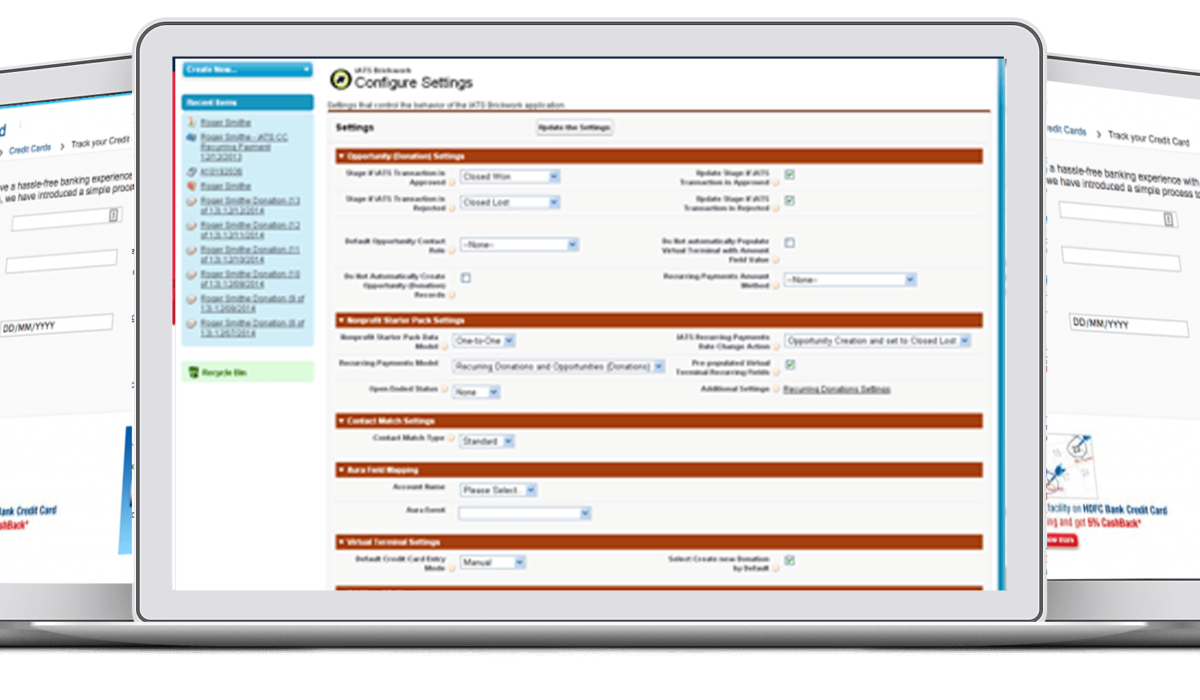The height and width of the screenshot is (700, 1200).
Task: Open the Recurring Donations Settings link
Action: 836,389
